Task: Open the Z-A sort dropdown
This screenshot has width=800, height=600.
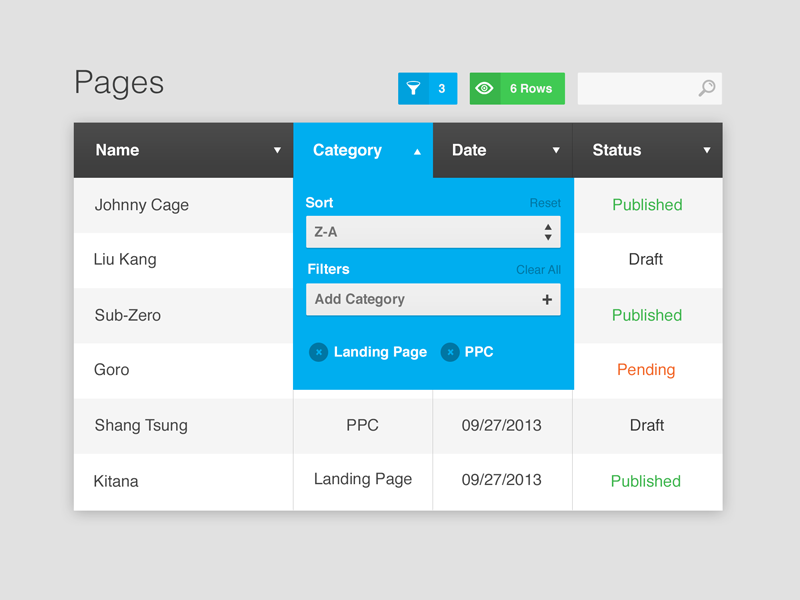Action: 433,231
